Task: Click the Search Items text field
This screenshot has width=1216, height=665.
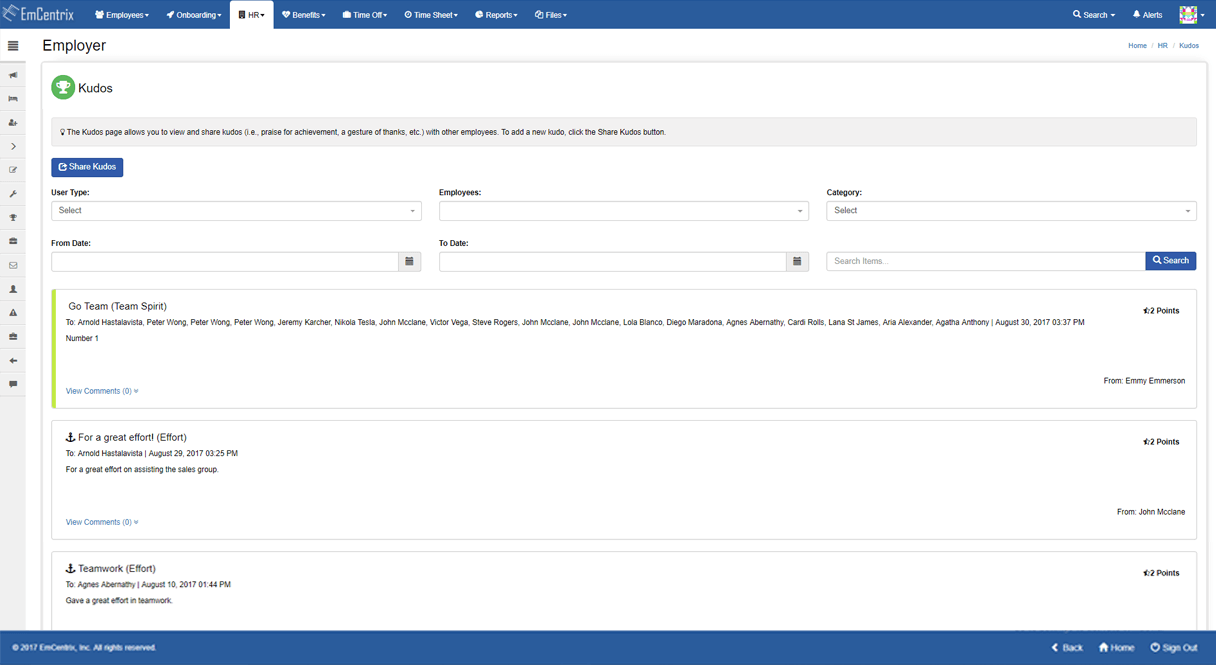Action: point(986,261)
